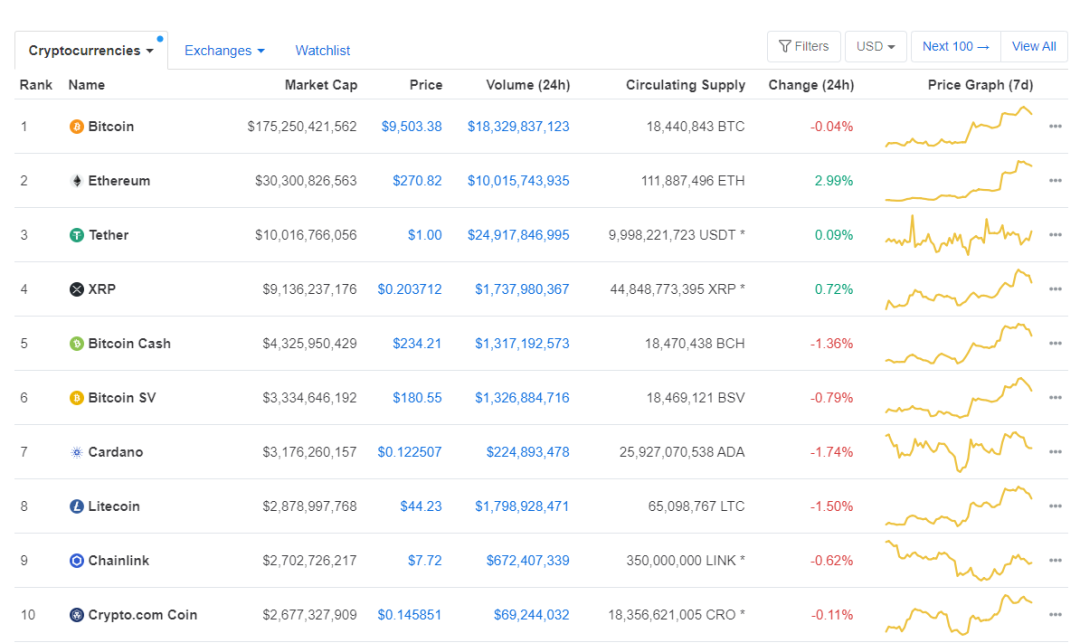Click Bitcoin's 7-day price graph
This screenshot has height=643, width=1080.
coord(960,126)
